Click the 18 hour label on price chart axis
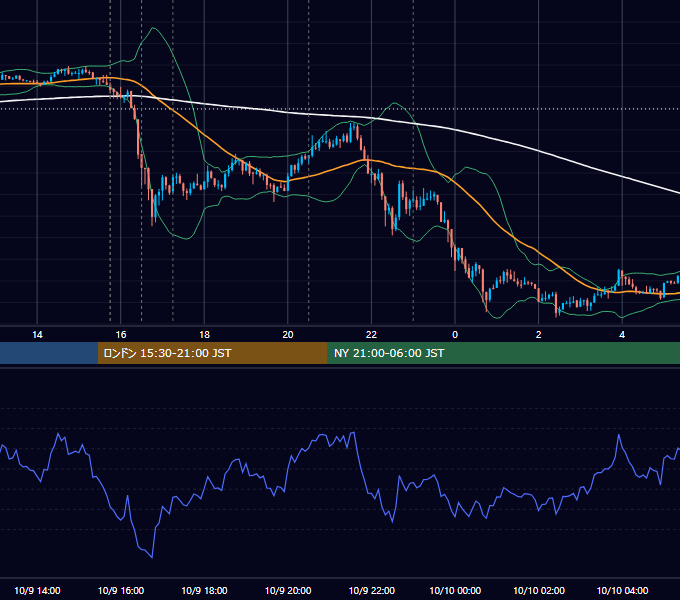 (204, 335)
